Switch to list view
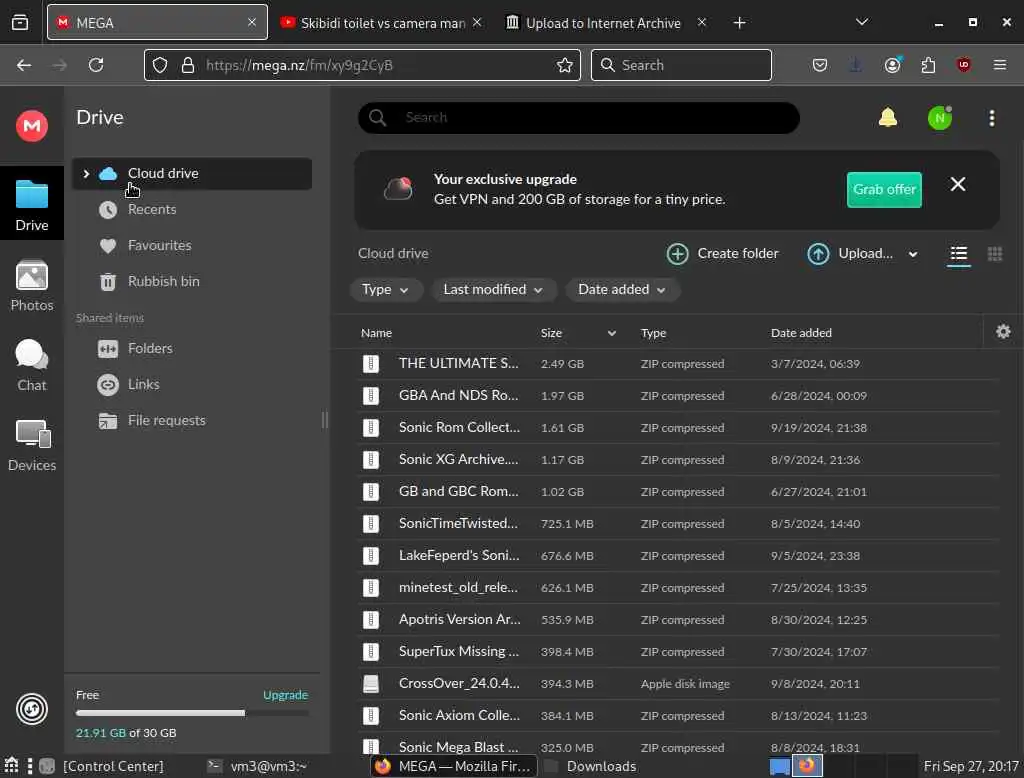 tap(958, 253)
